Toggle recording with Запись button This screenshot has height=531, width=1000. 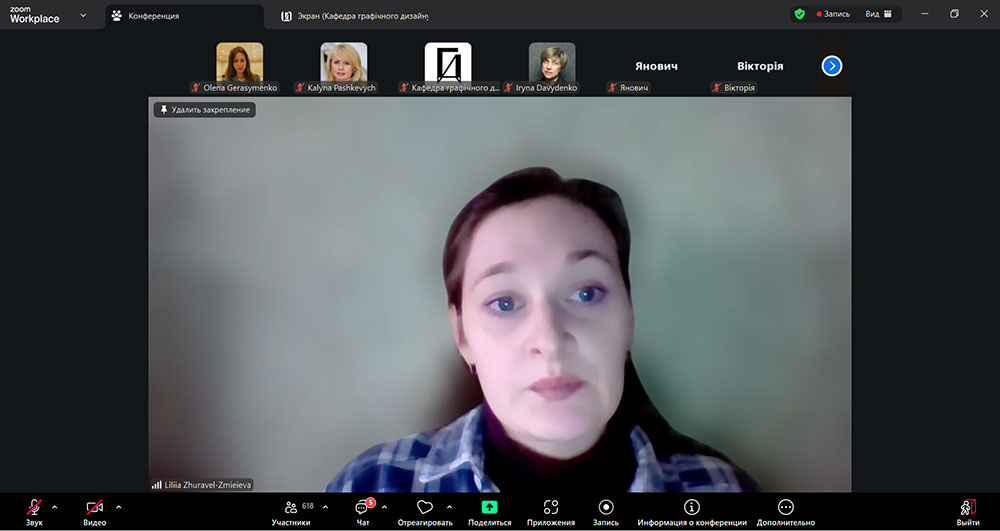[x=606, y=508]
